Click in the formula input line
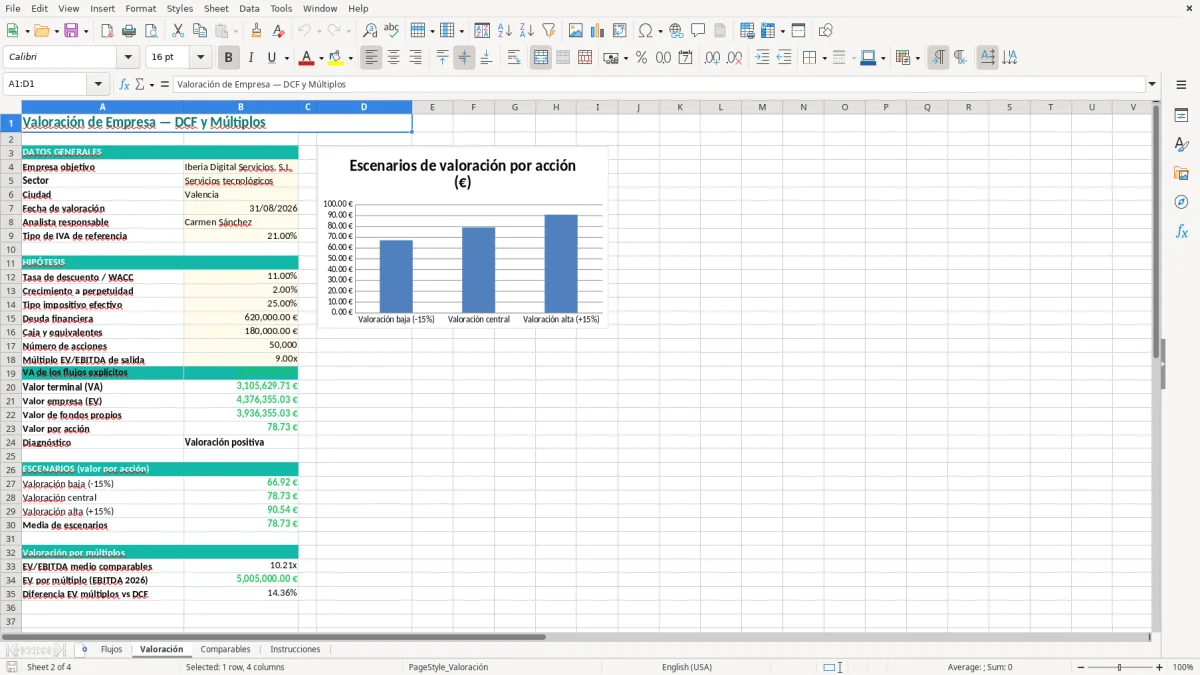Viewport: 1200px width, 675px height. 658,85
